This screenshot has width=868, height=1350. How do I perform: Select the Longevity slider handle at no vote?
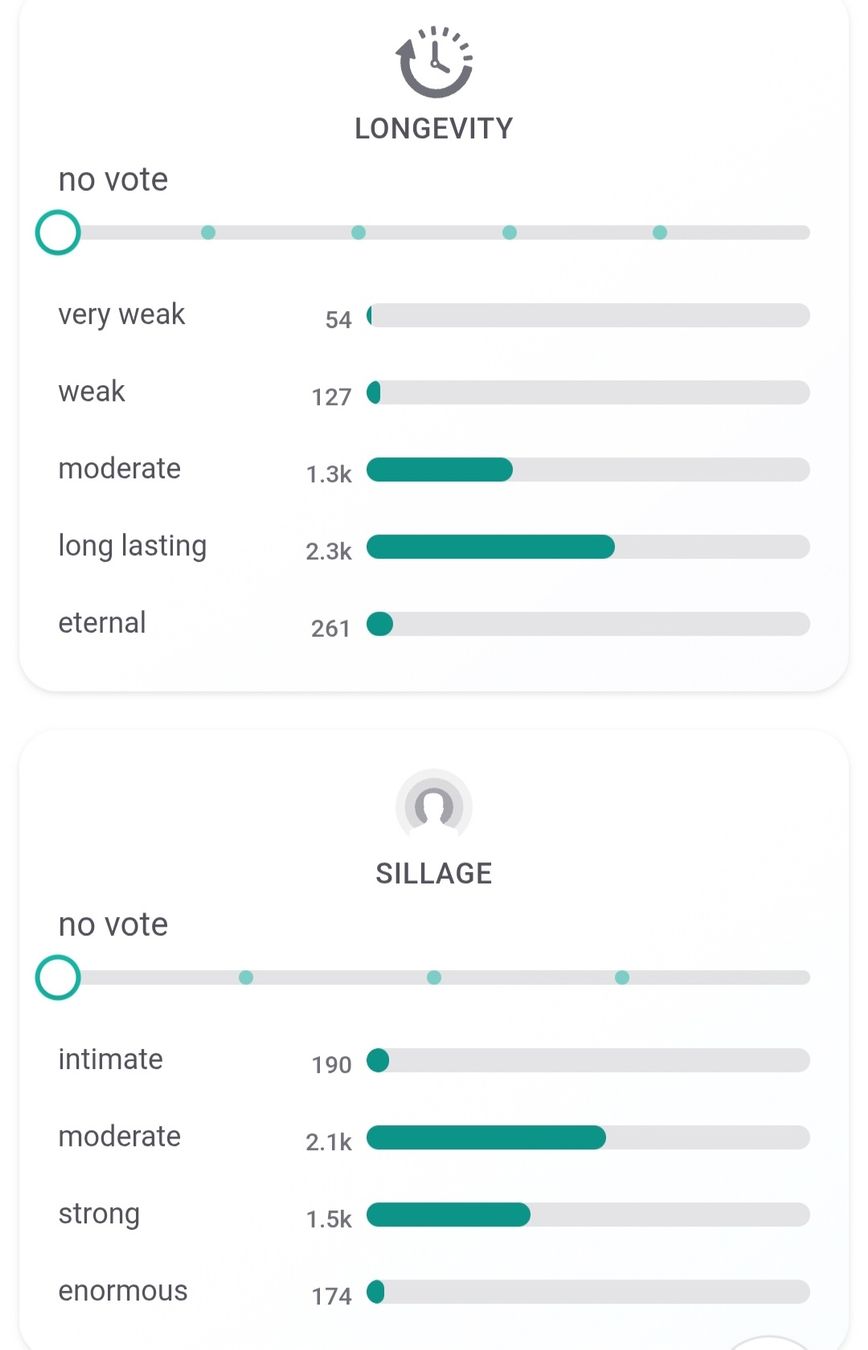tap(58, 232)
